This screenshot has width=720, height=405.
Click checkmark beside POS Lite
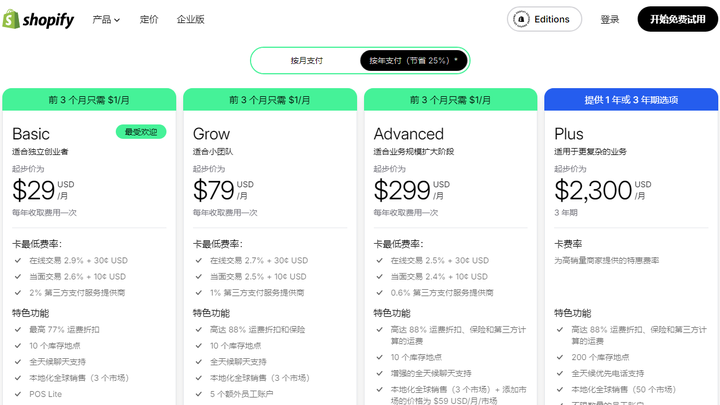18,394
